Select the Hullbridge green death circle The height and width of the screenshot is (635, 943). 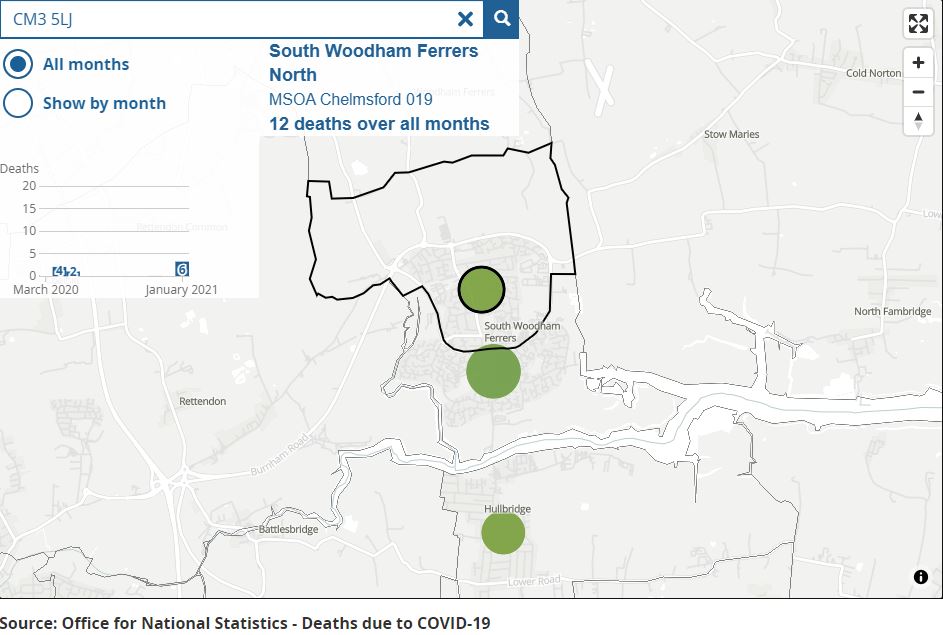click(x=503, y=533)
